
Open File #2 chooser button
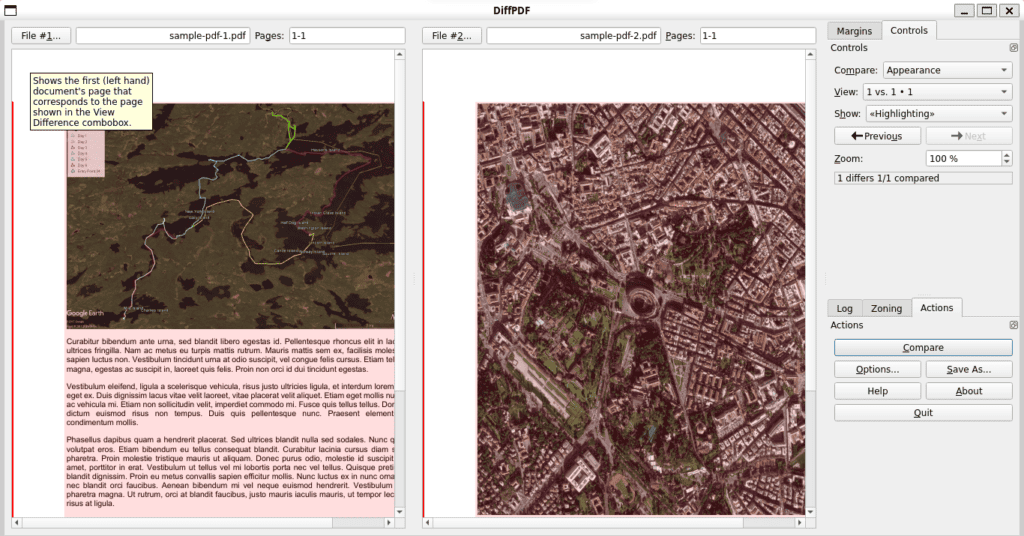point(451,36)
